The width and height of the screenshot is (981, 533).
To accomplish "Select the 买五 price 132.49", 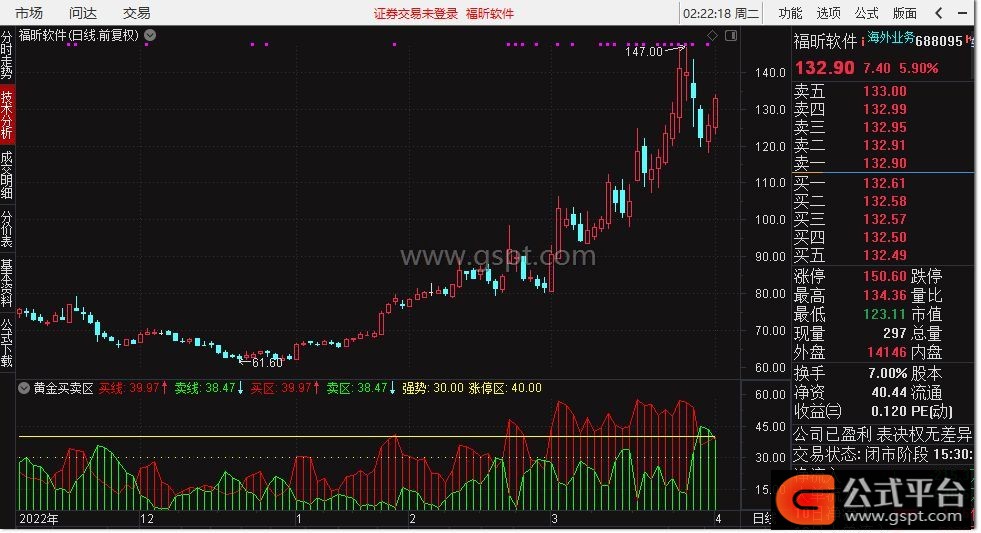I will pyautogui.click(x=885, y=256).
